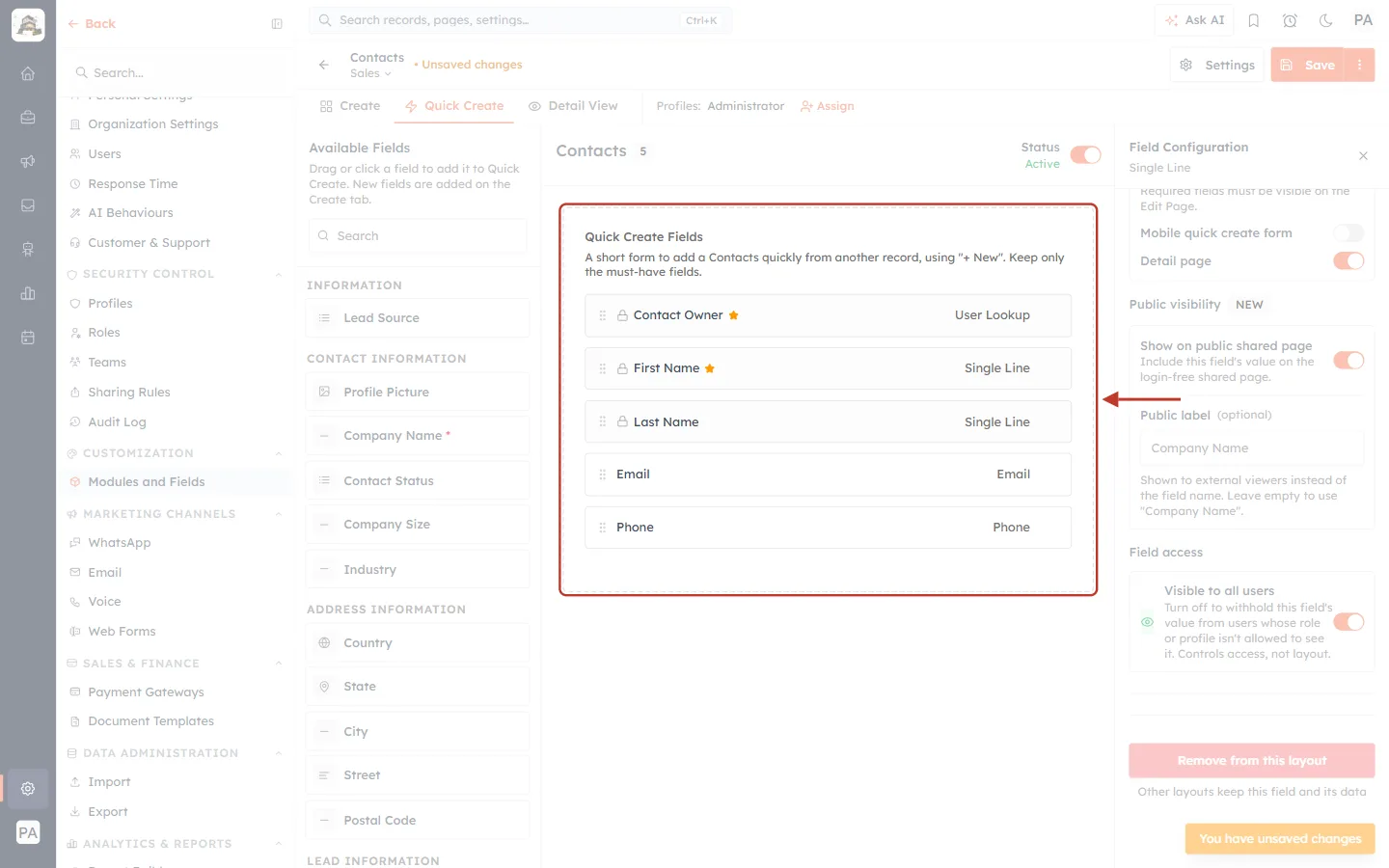Enable Mobile quick create form toggle
Viewport: 1389px width, 868px height.
[x=1348, y=233]
